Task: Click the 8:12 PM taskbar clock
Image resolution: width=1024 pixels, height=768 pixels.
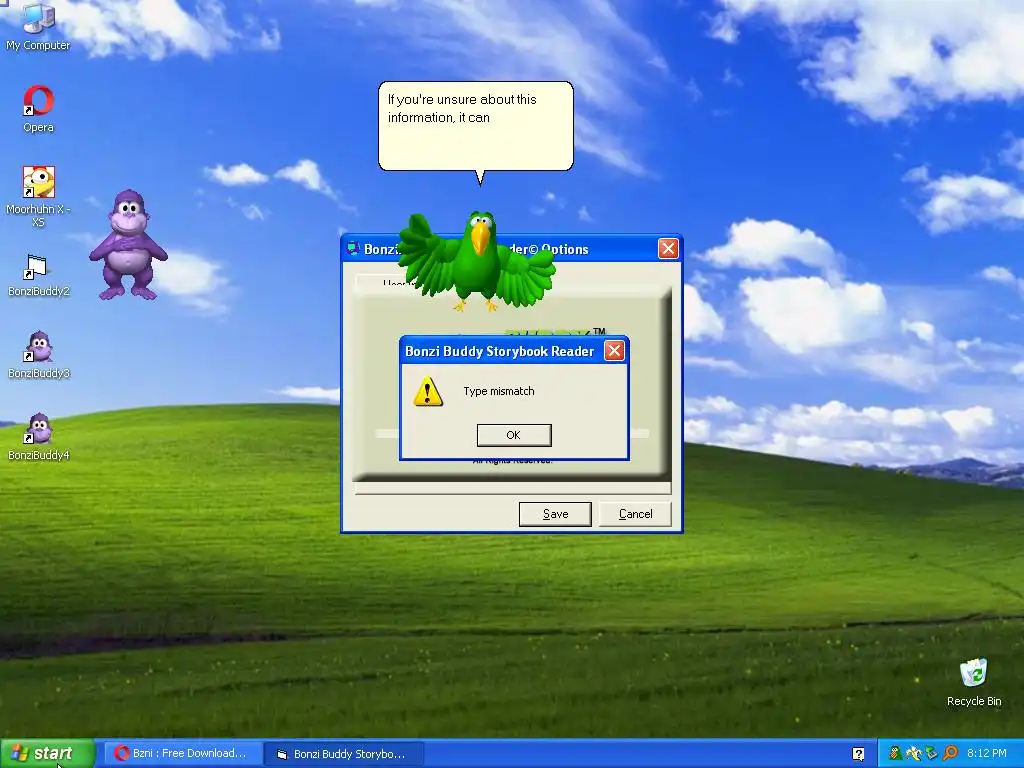Action: click(x=987, y=753)
